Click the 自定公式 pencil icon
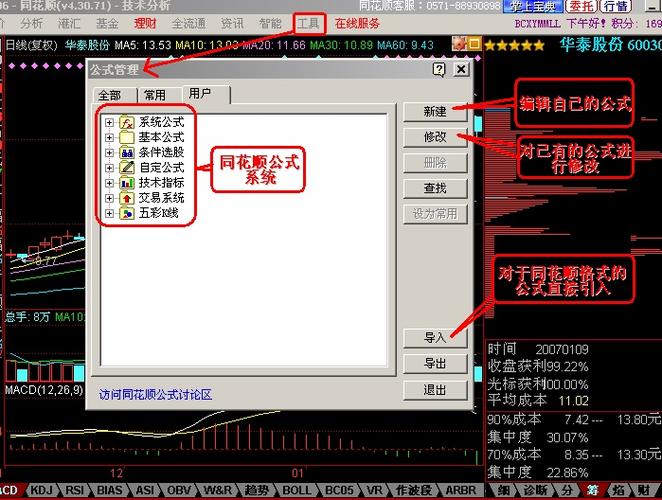This screenshot has width=662, height=500. (x=127, y=168)
